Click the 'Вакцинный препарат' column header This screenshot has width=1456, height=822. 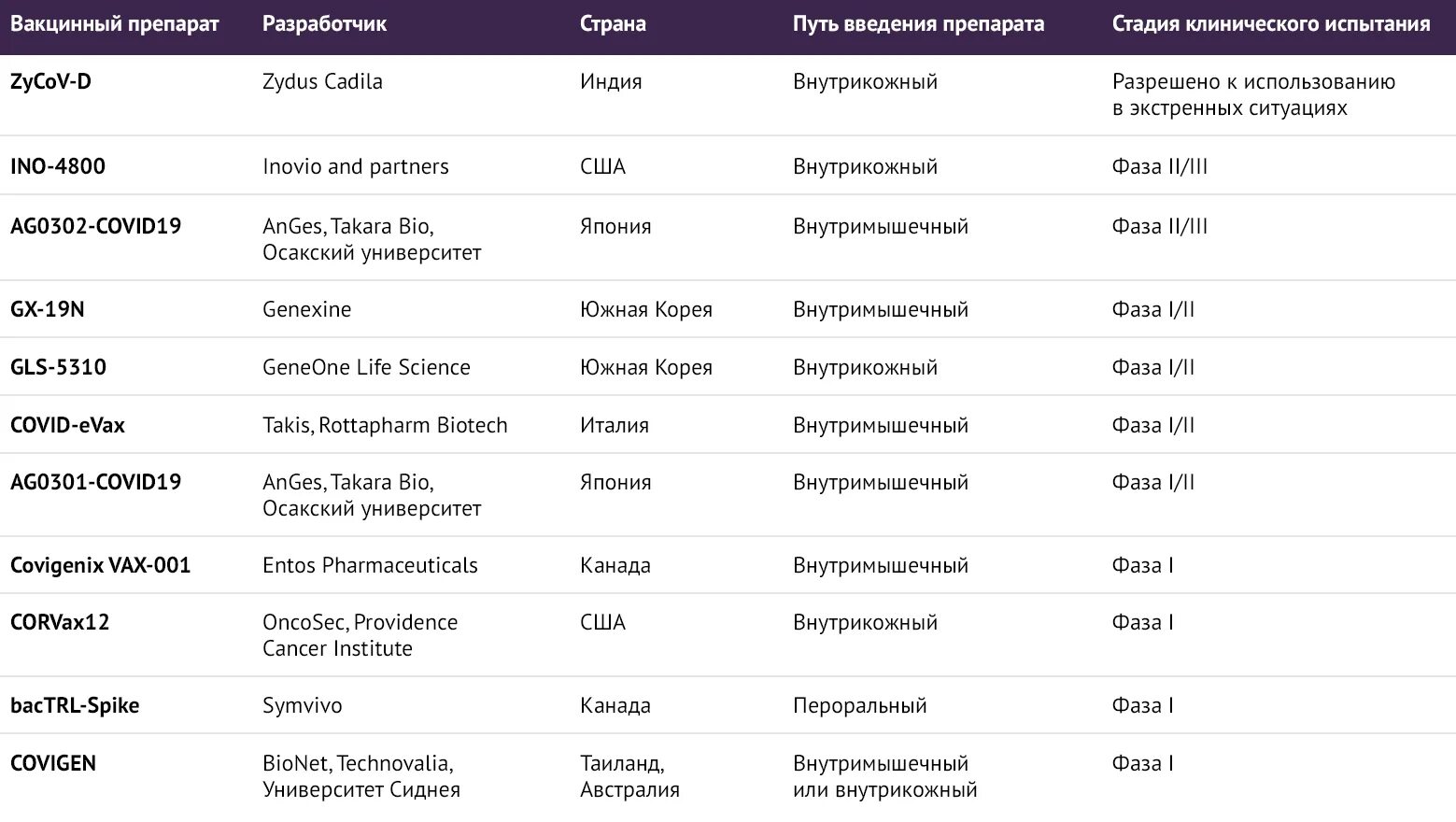(x=115, y=24)
